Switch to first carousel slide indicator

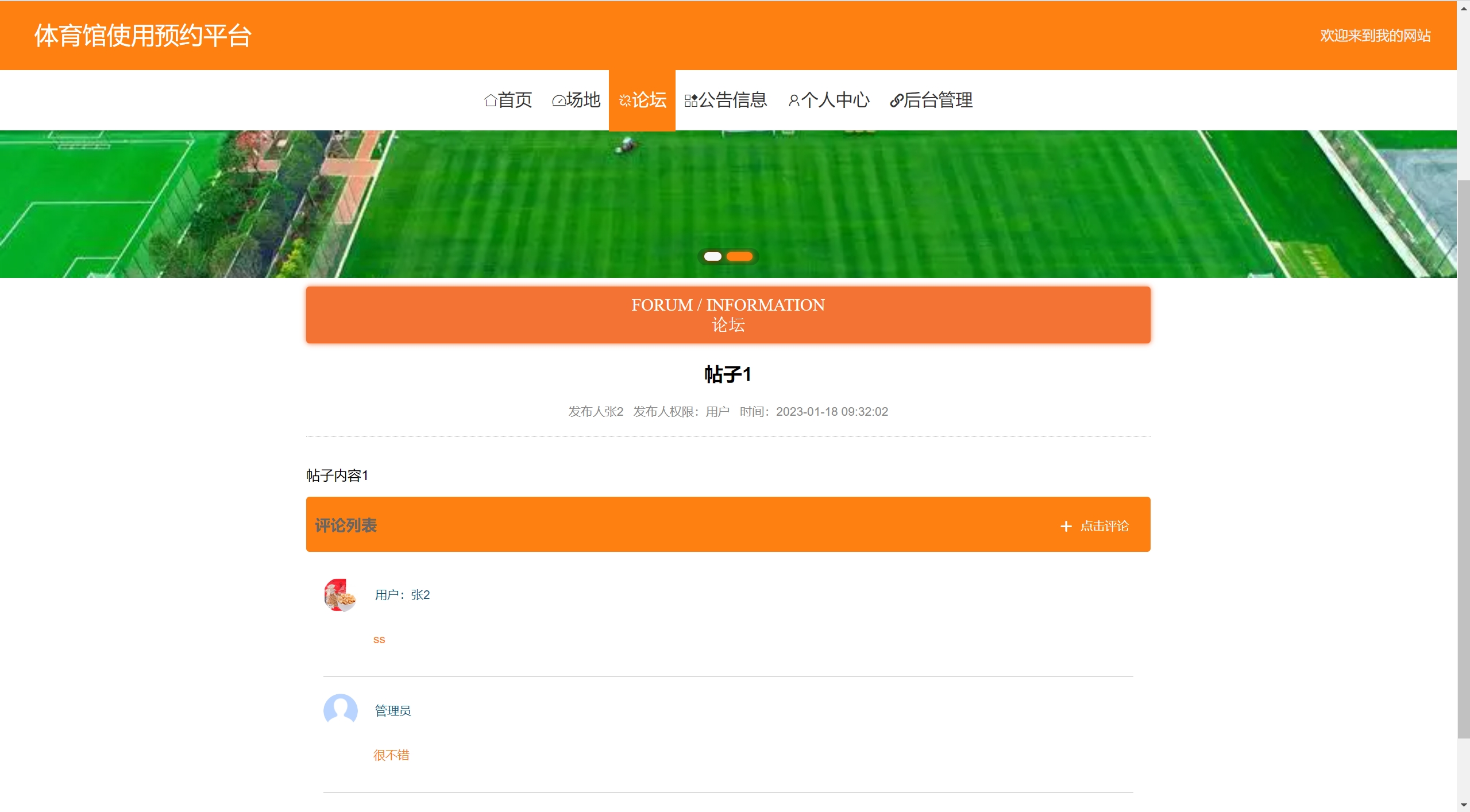712,257
